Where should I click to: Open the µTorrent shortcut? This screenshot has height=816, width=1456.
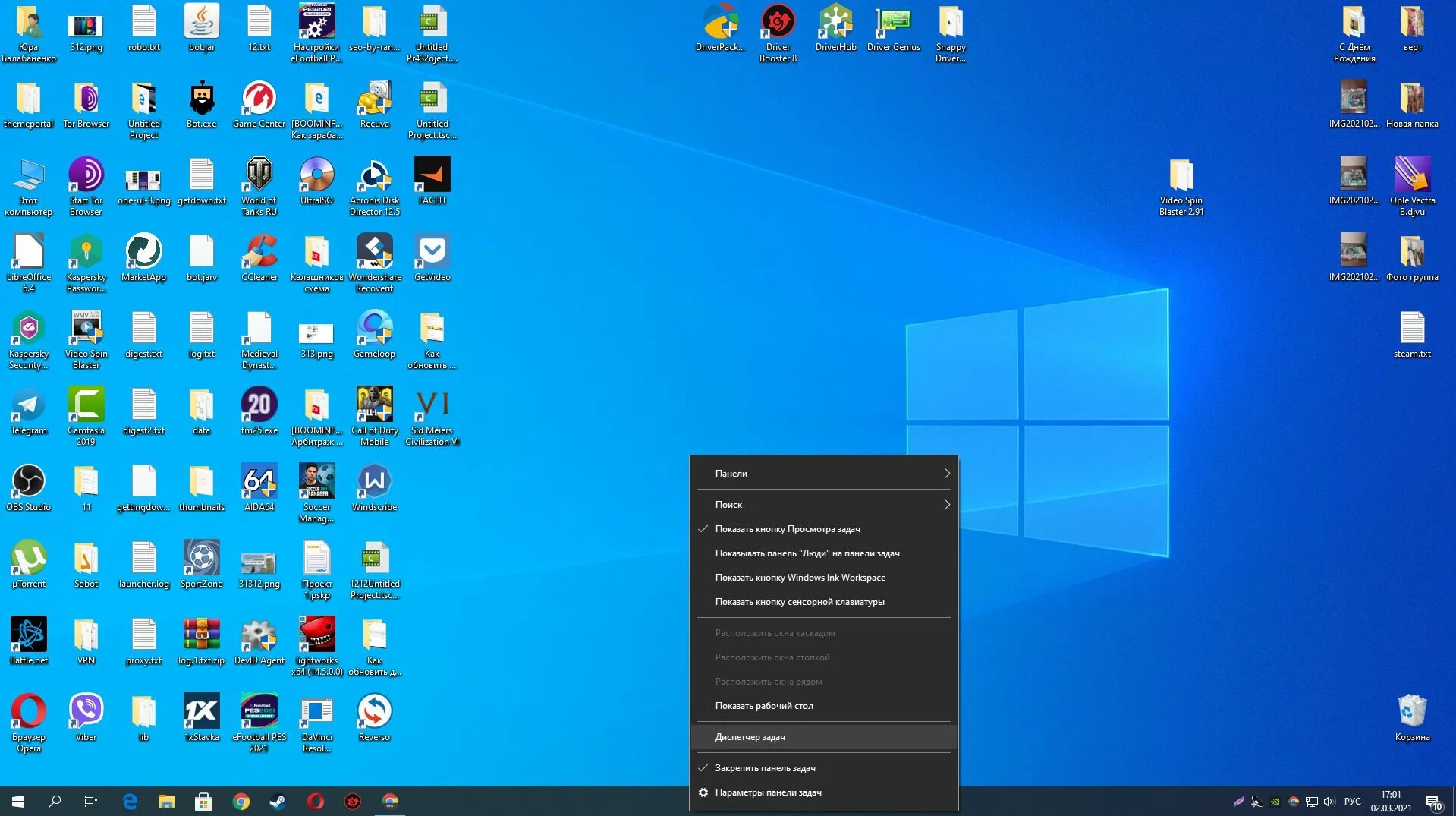29,565
